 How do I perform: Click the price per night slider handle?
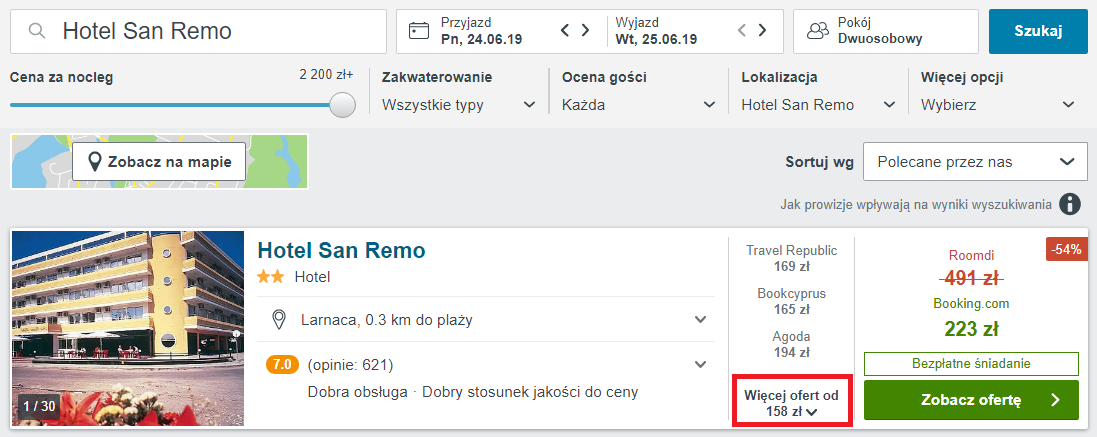click(342, 105)
